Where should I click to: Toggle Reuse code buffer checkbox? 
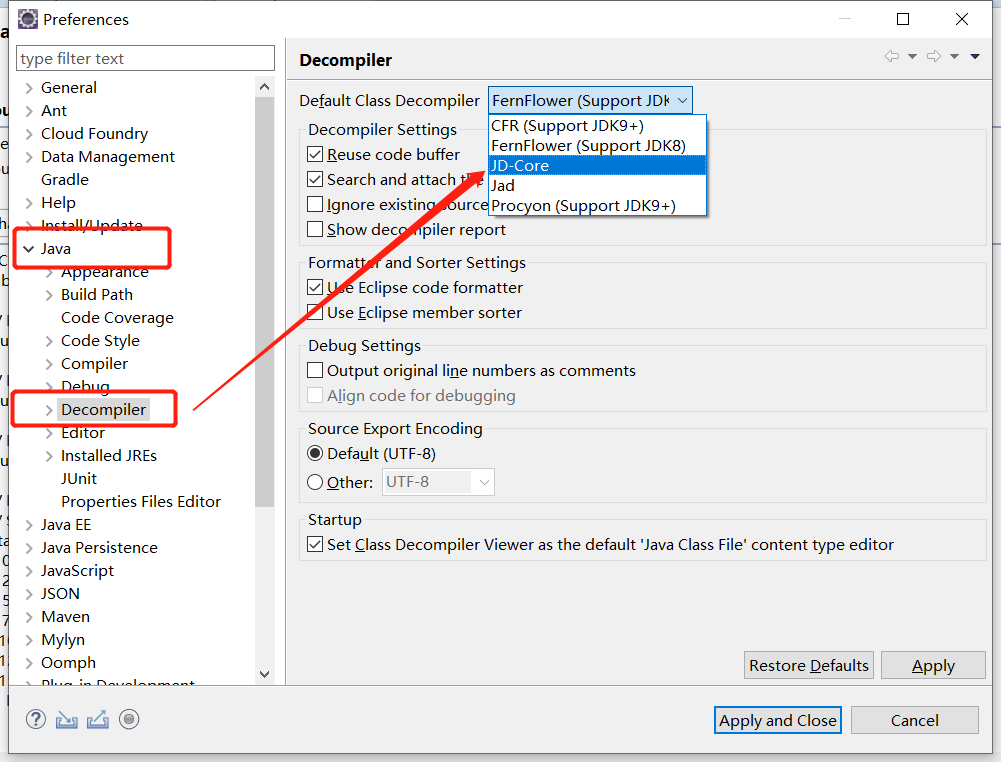coord(315,154)
